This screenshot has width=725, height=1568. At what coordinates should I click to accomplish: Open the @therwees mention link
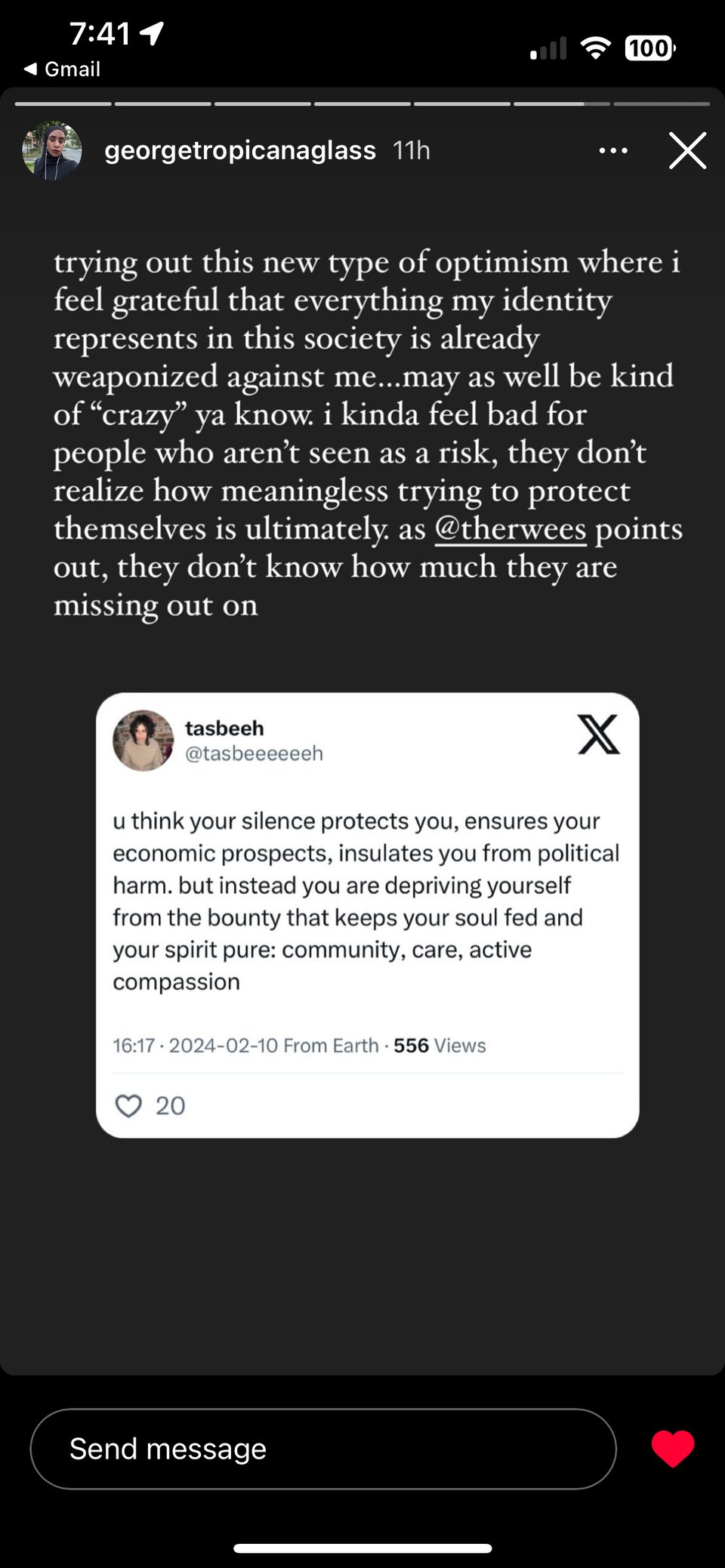click(x=511, y=528)
